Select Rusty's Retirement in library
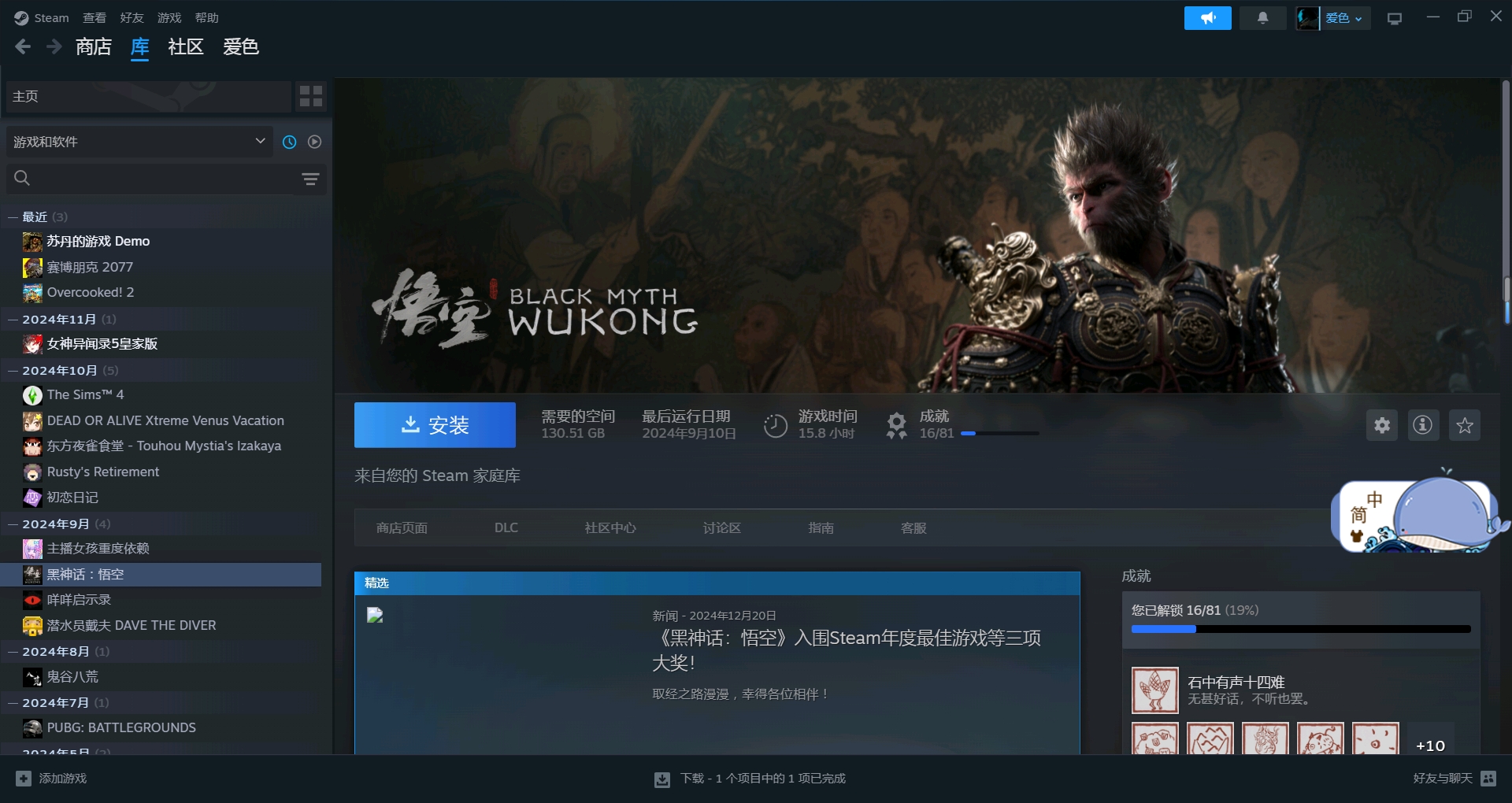 point(161,472)
